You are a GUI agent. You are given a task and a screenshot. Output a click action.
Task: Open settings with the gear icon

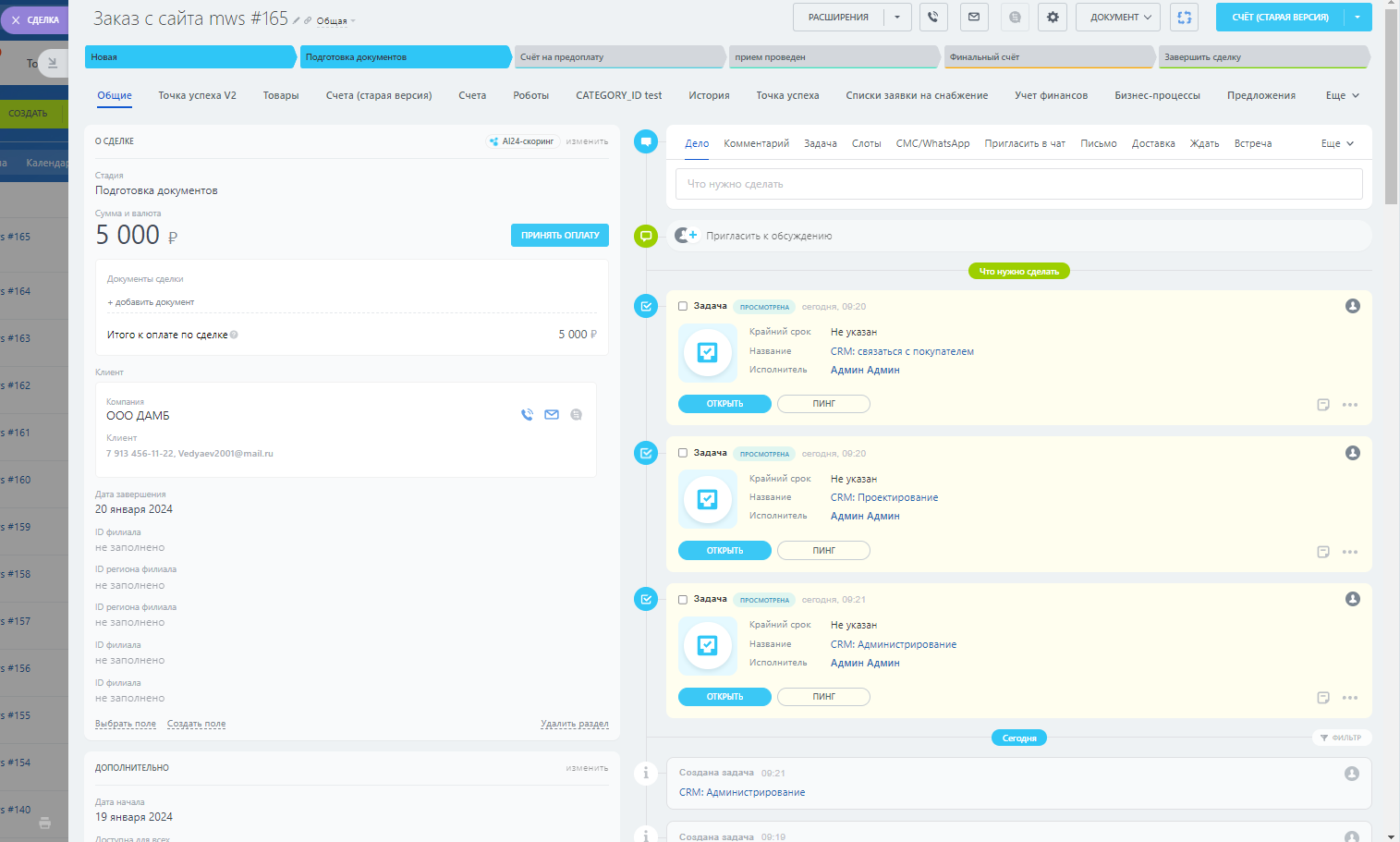click(1053, 18)
